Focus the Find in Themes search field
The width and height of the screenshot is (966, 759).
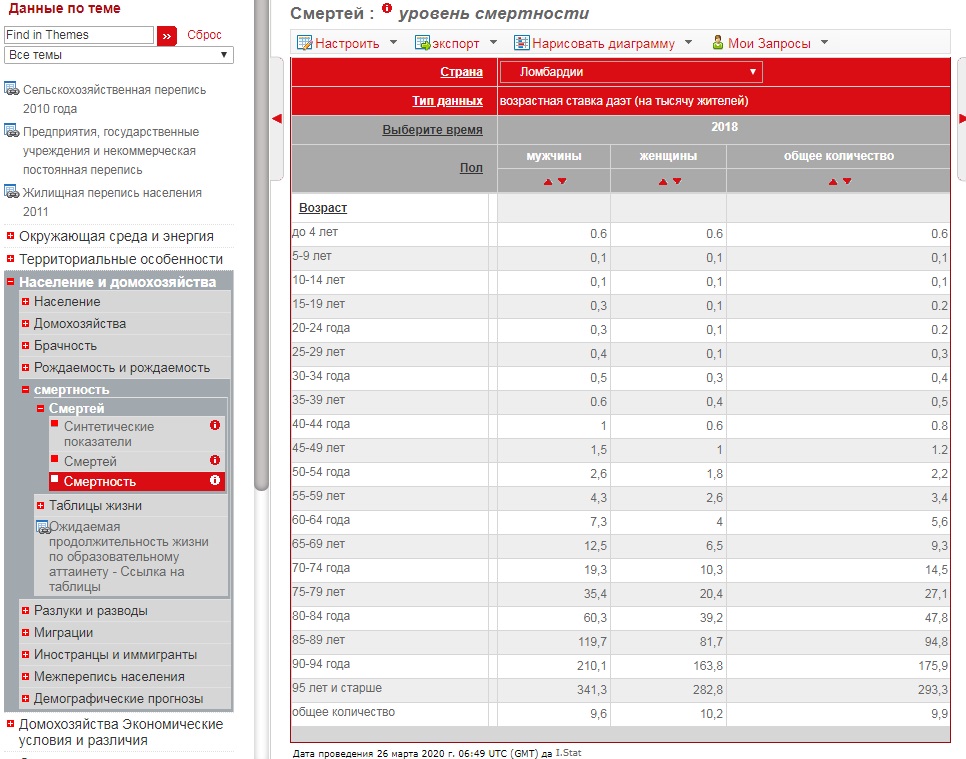pyautogui.click(x=79, y=35)
